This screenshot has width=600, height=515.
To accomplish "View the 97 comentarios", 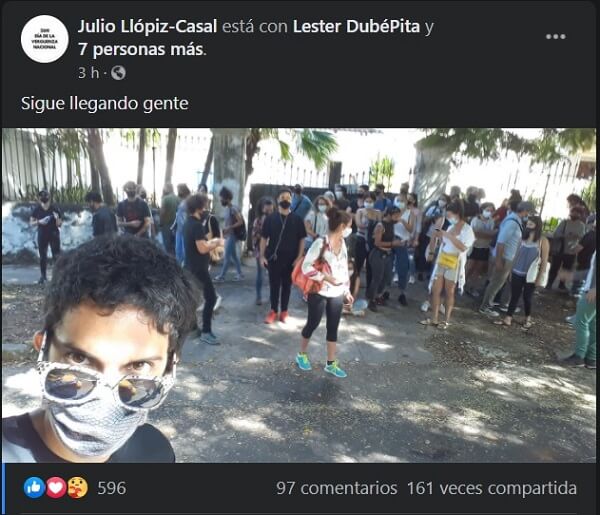I will click(337, 488).
